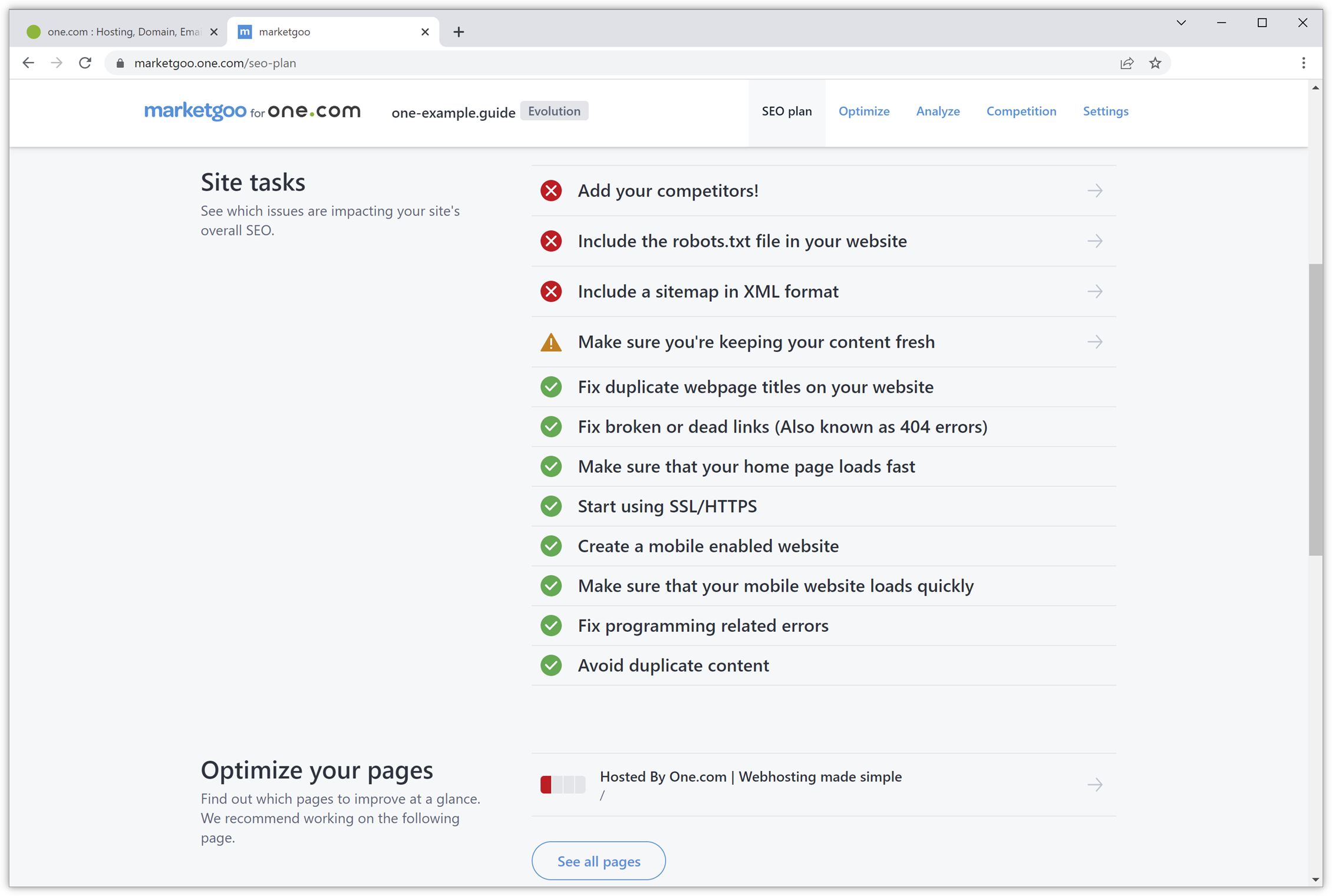Open the Hosted By One.com page arrow
This screenshot has width=1332, height=896.
click(x=1094, y=785)
